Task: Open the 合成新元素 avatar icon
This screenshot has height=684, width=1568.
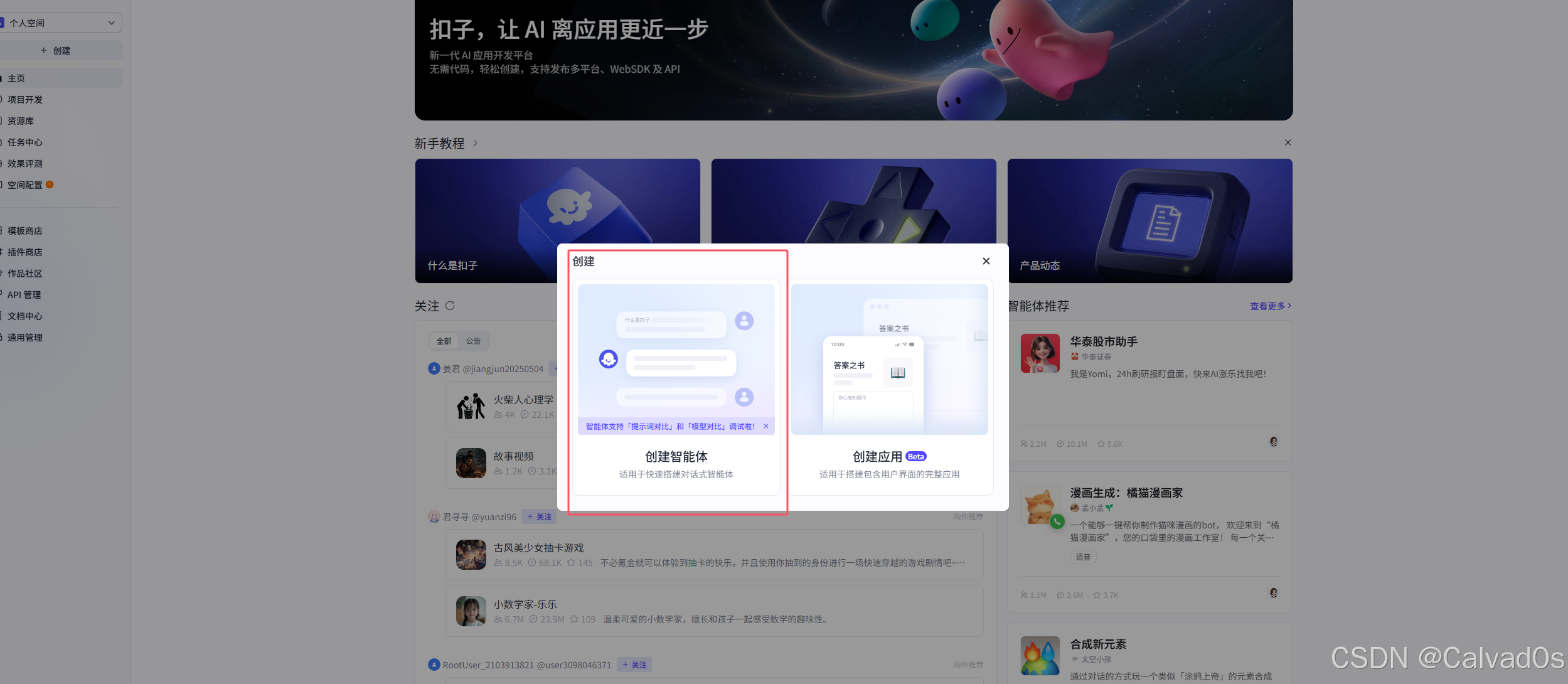Action: 1040,656
